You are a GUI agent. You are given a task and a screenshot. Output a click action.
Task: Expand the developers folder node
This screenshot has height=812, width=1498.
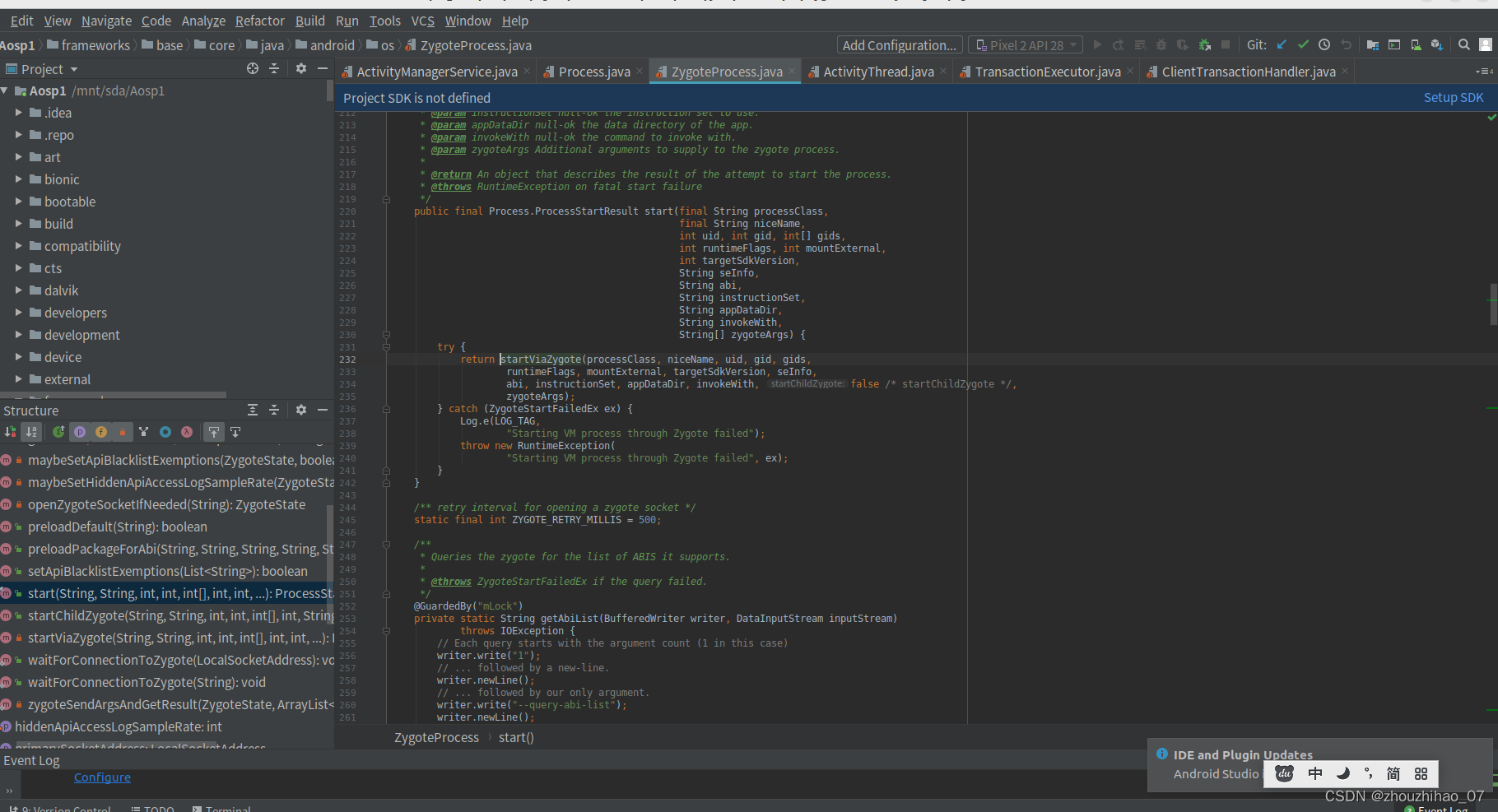18,313
